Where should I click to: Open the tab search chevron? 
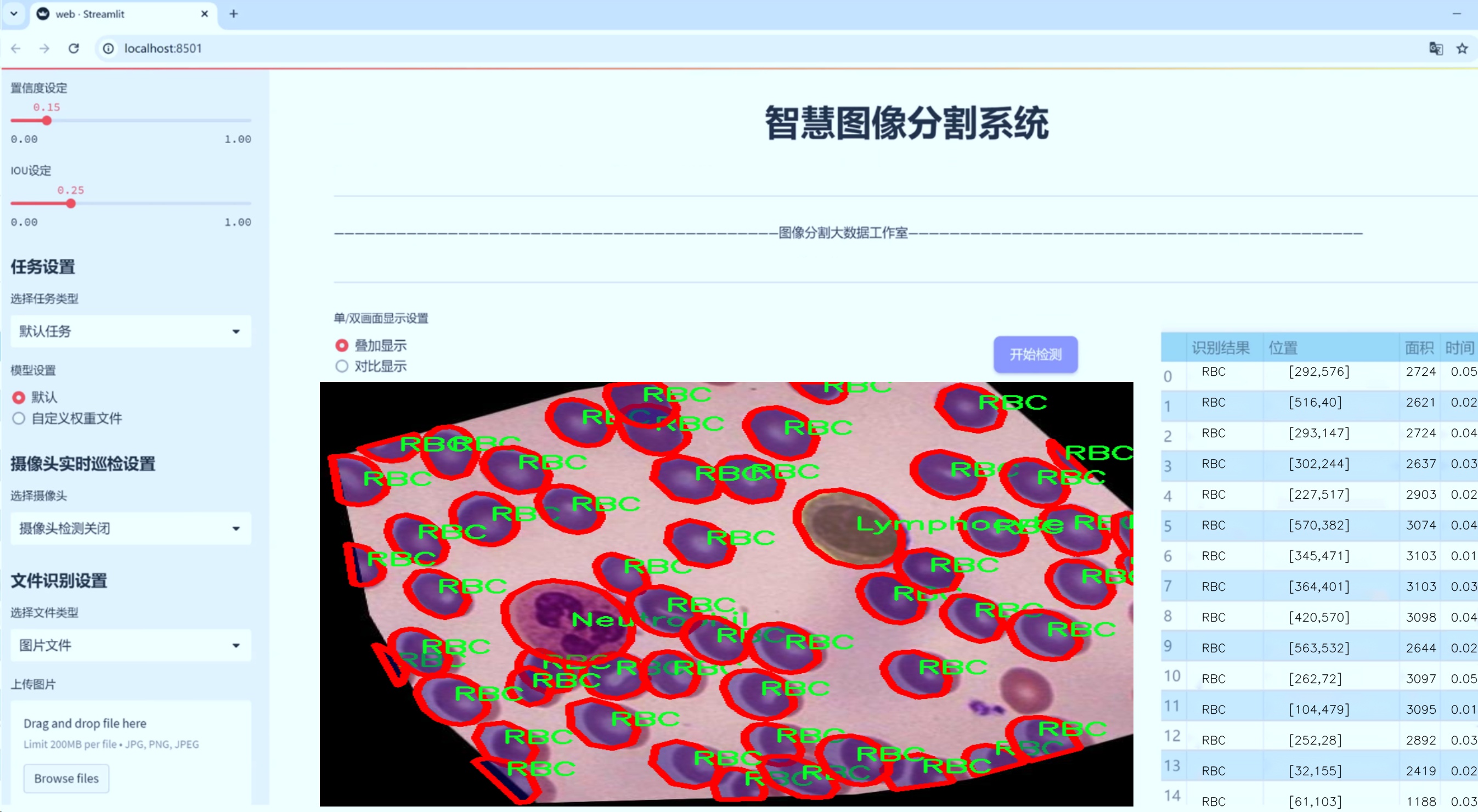(14, 14)
